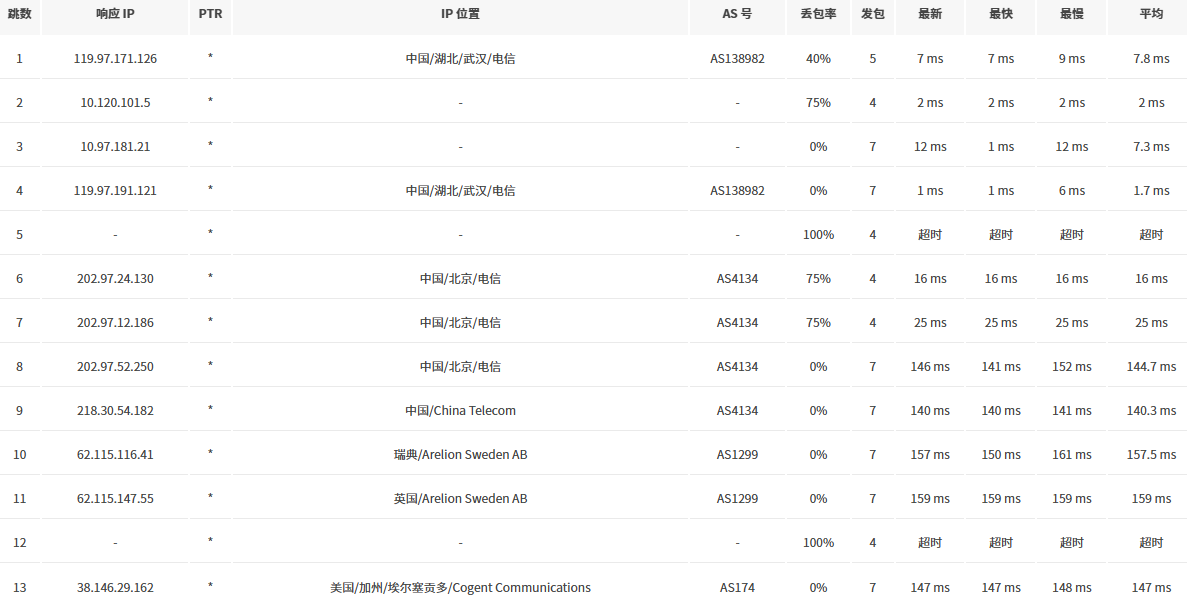Click location 美国/加州/埃尔塞贡多/Cogent Communications
Image resolution: width=1187 pixels, height=604 pixels.
coord(460,587)
